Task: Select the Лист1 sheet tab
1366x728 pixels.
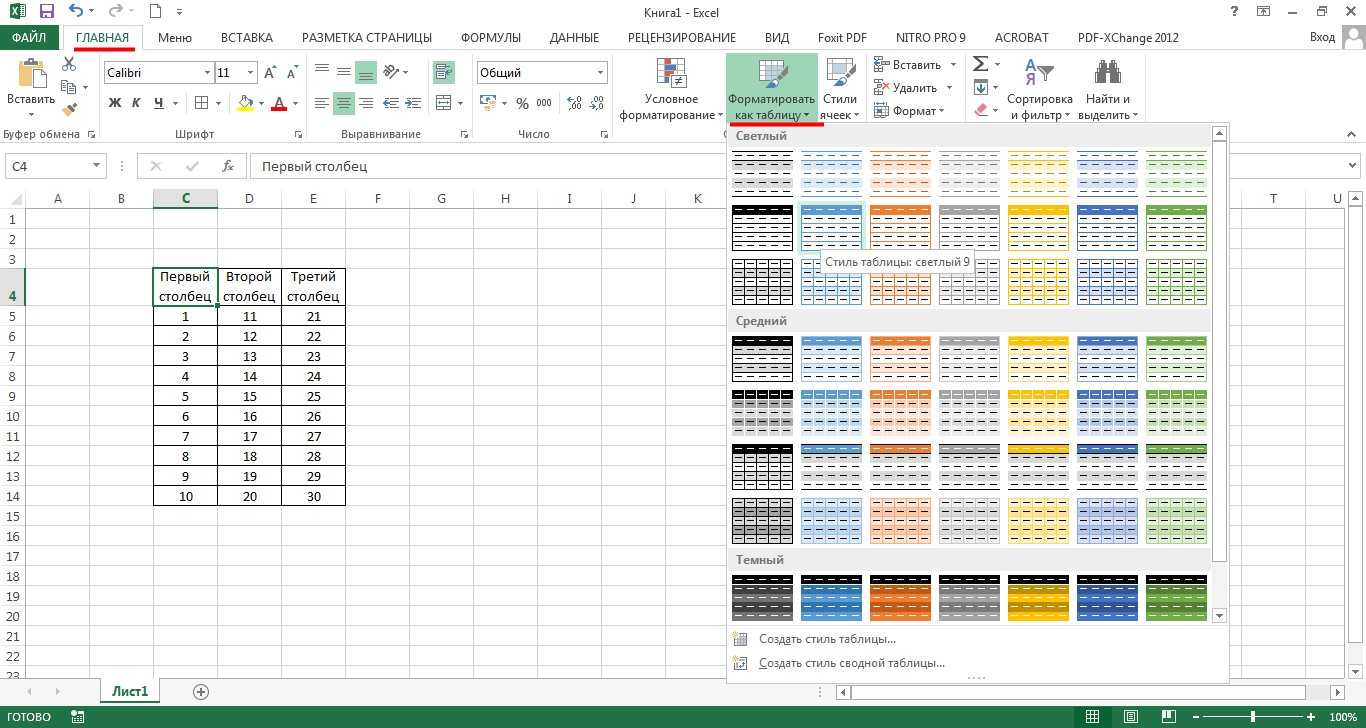Action: pos(129,691)
